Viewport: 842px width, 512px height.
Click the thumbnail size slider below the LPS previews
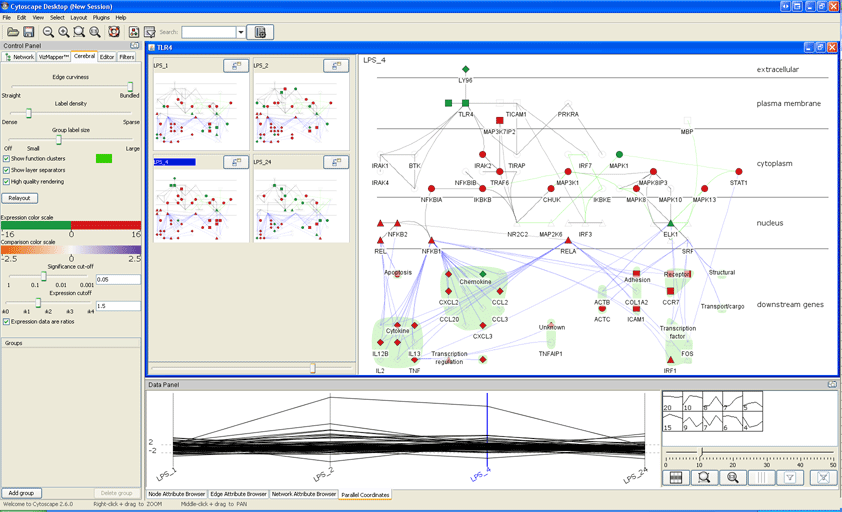(313, 368)
